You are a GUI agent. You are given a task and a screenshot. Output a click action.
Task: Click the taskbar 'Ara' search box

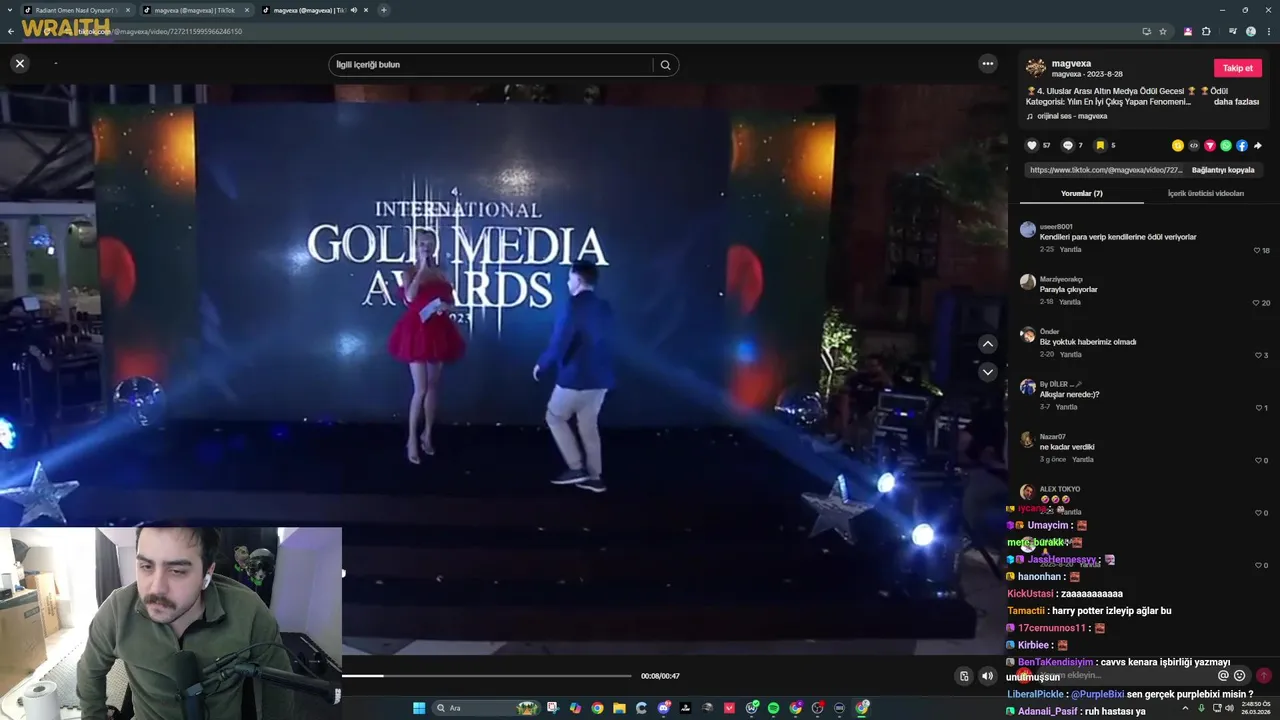(x=486, y=708)
